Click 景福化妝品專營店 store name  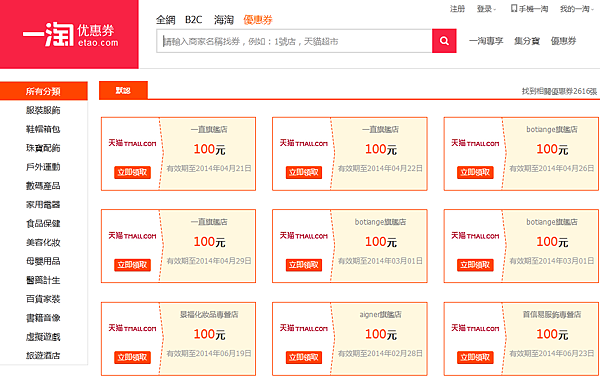[x=209, y=314]
